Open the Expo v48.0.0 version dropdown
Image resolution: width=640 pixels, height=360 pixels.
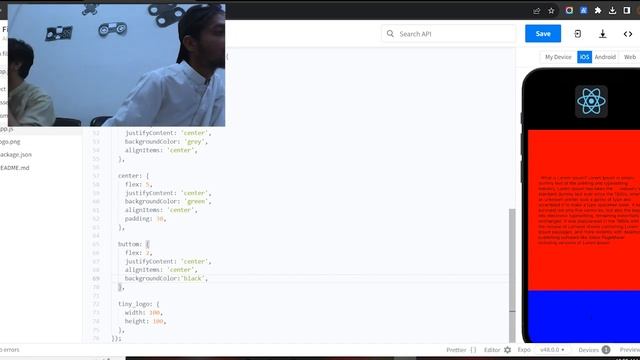click(x=552, y=350)
